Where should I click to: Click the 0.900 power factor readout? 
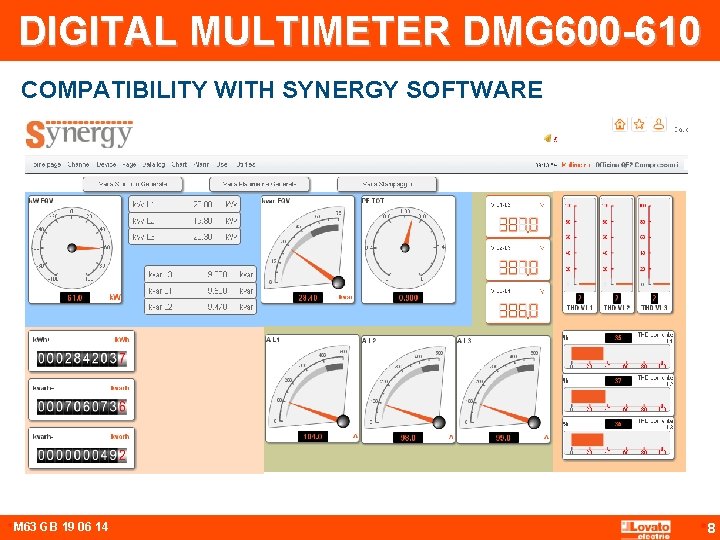tap(408, 298)
